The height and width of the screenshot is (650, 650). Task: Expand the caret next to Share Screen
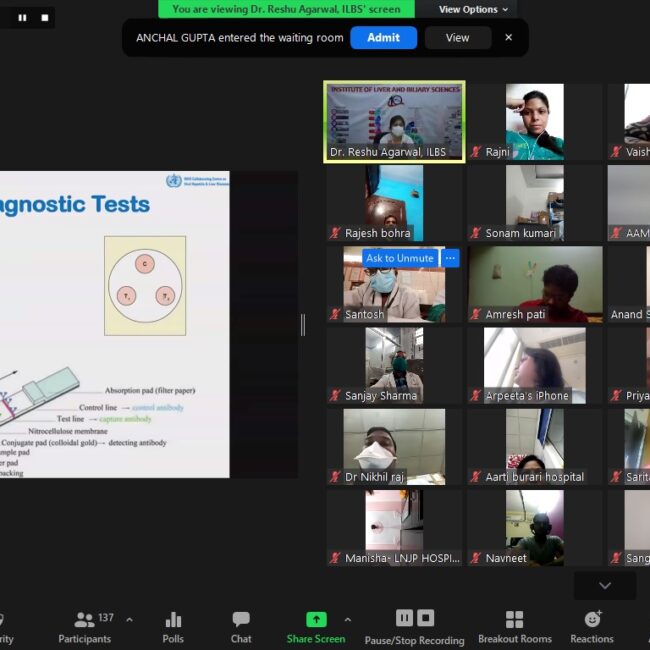point(347,620)
